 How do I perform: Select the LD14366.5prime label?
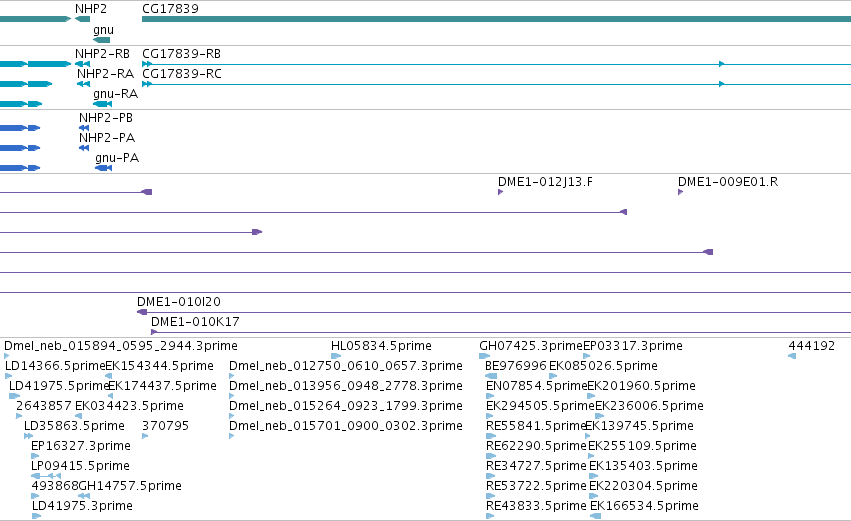55,366
